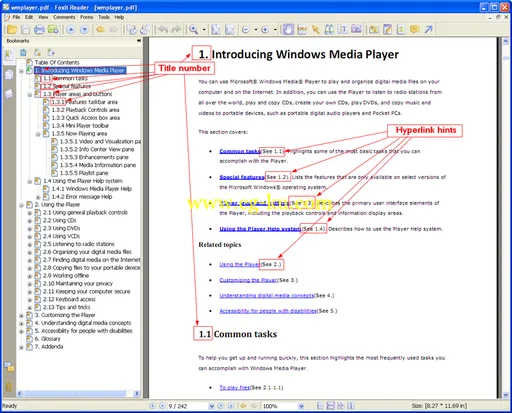Open the 100% zoom level dropdown
The width and height of the screenshot is (512, 413).
301,406
